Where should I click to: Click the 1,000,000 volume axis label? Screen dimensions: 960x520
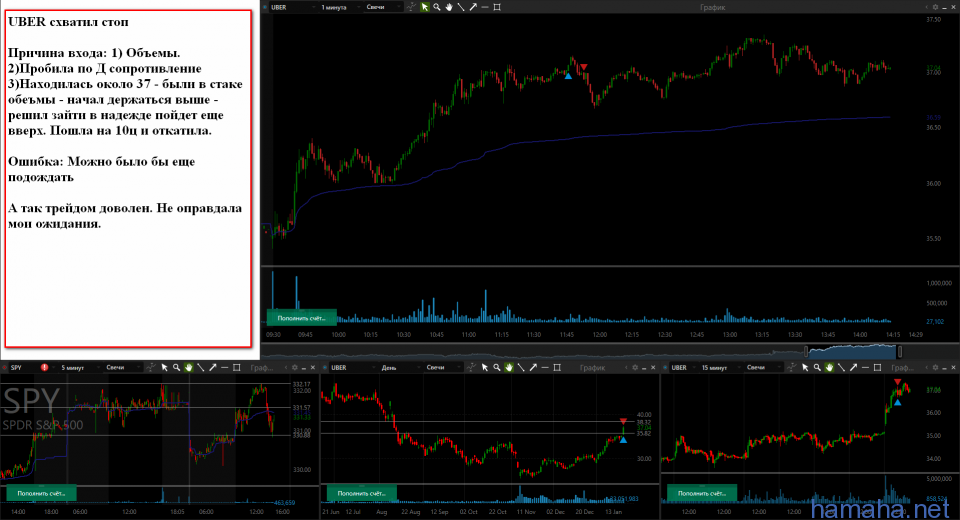pos(939,283)
